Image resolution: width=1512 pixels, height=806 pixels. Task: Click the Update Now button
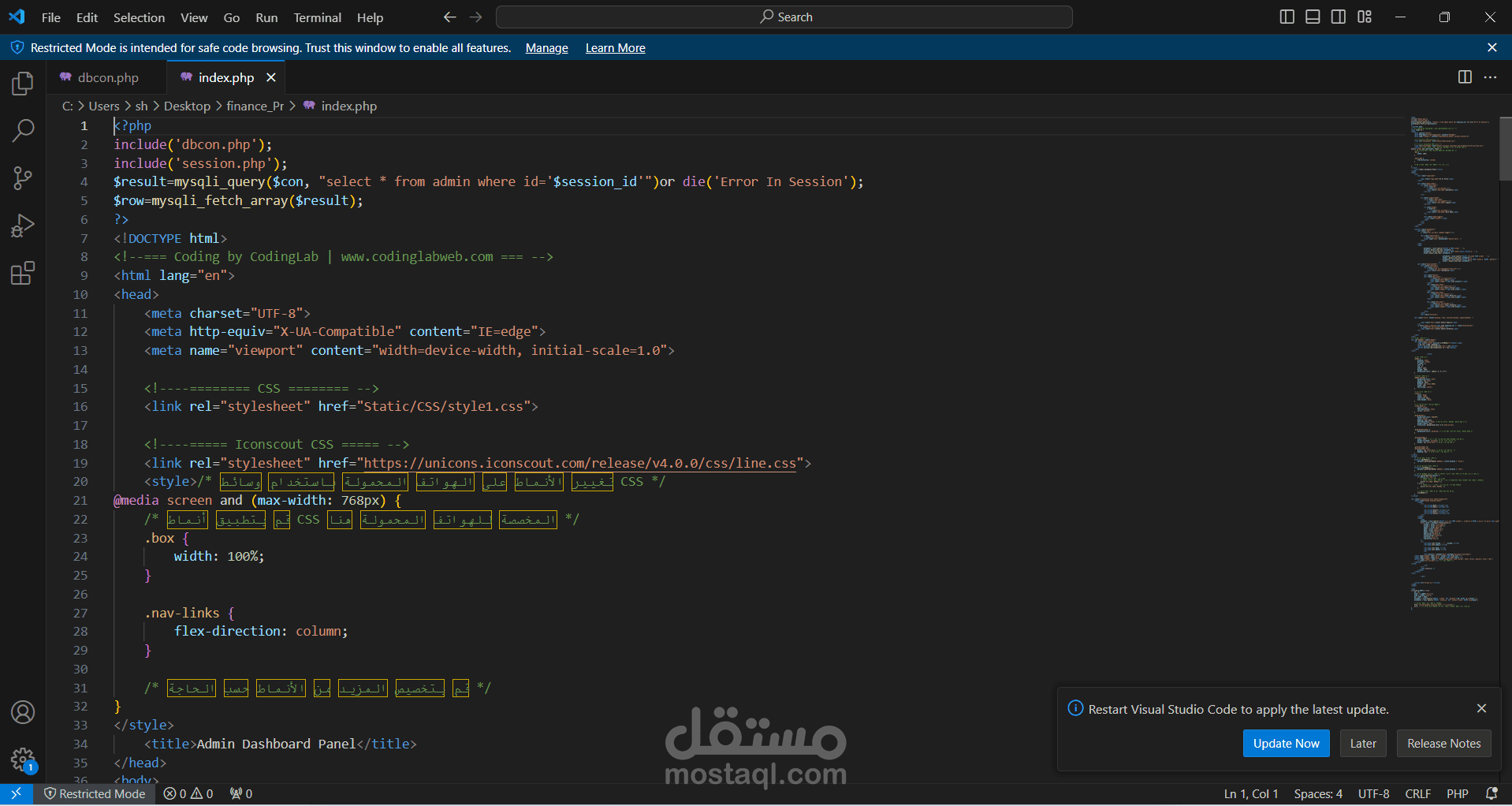[1286, 743]
